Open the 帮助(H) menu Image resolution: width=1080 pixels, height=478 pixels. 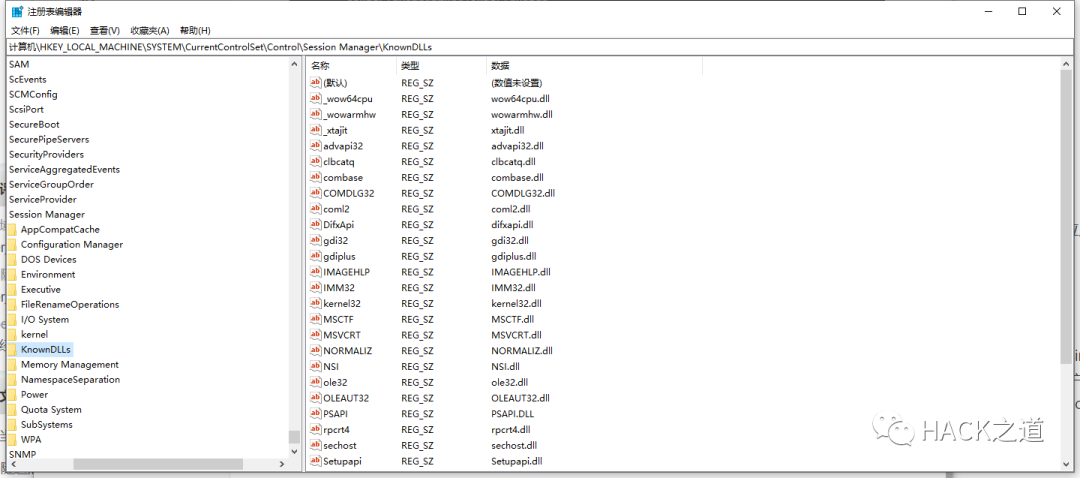point(195,30)
